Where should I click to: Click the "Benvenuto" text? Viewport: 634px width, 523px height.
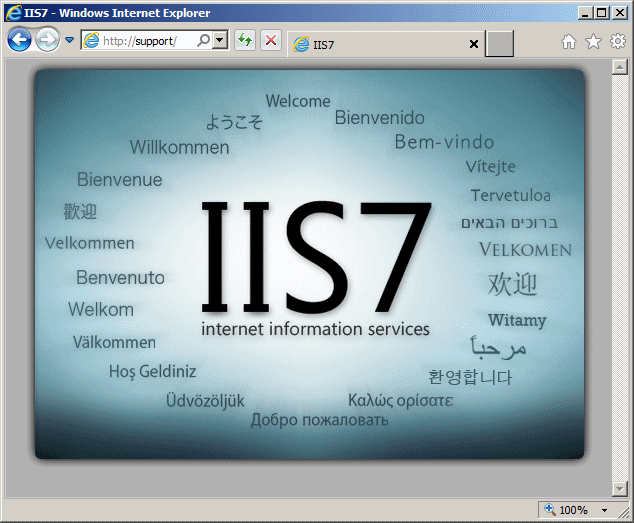(120, 277)
